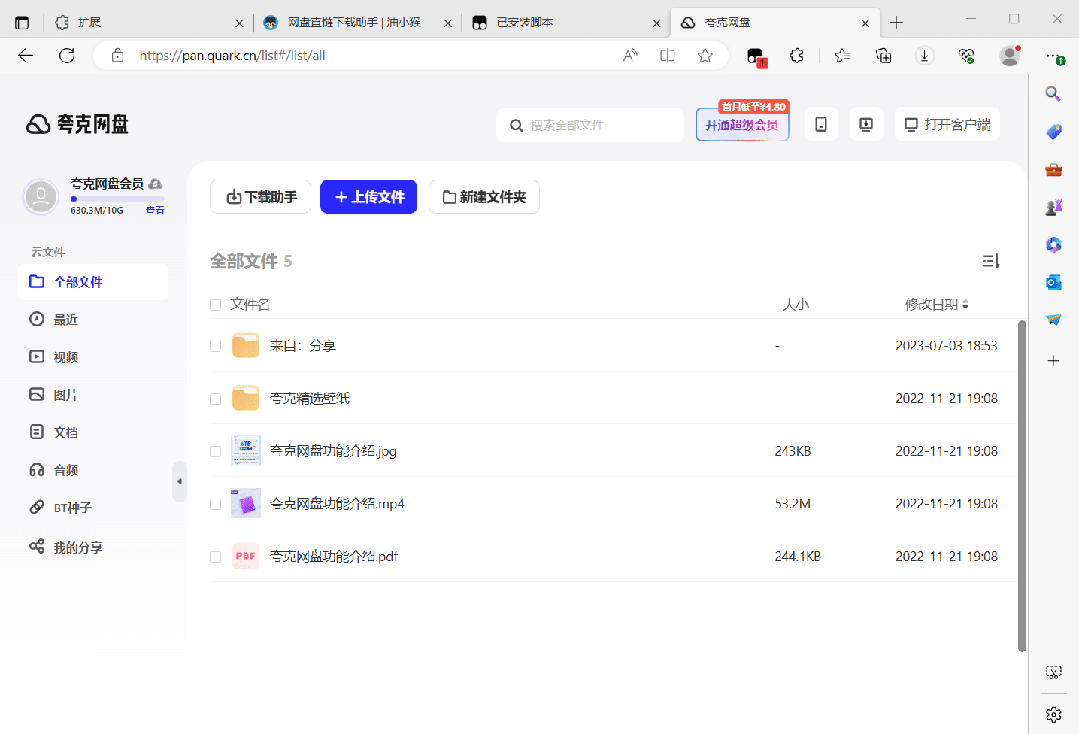Switch to the 扩展 tab
The image size is (1079, 734).
coord(149,22)
